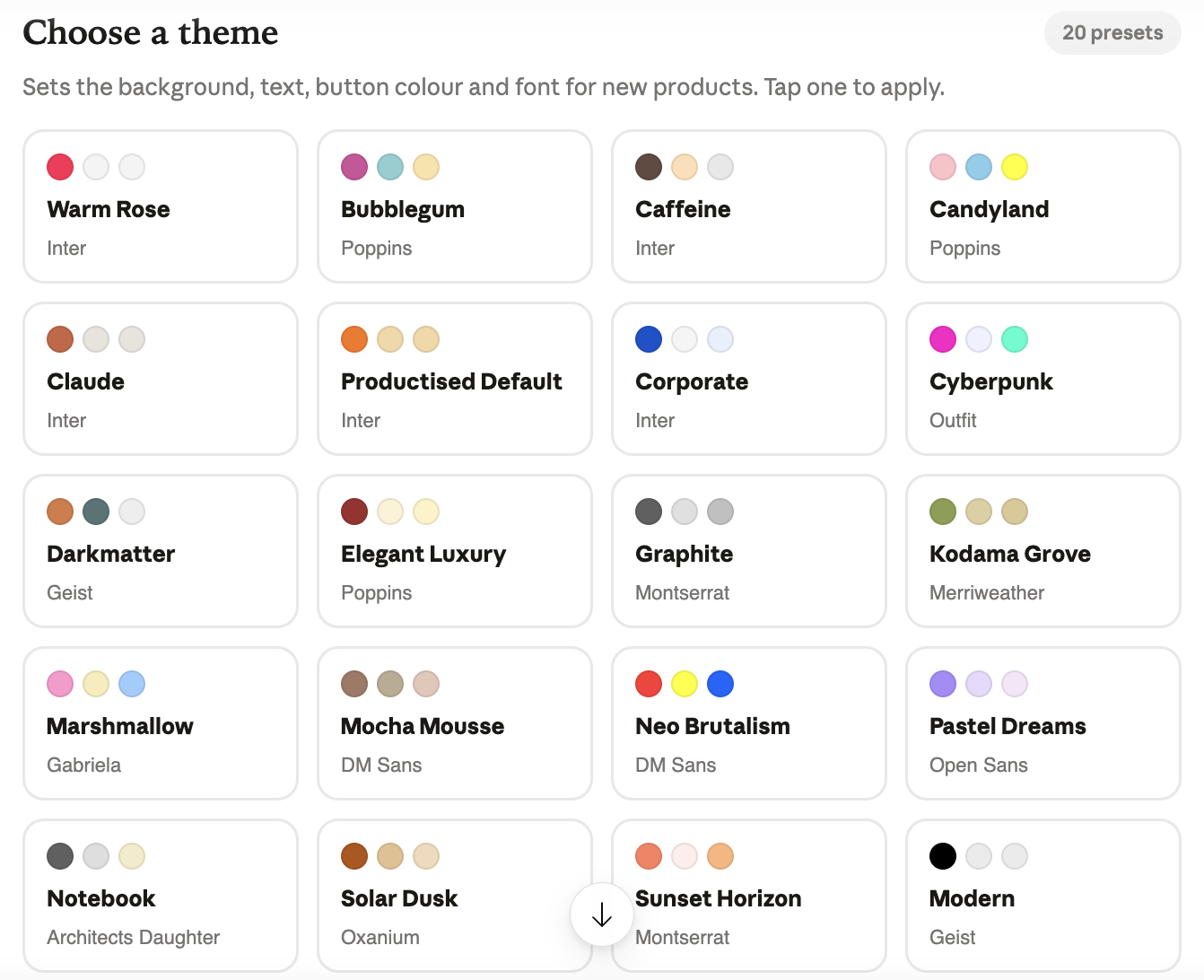Click the 'Outfit' font label
Viewport: 1204px width, 980px height.
point(953,420)
